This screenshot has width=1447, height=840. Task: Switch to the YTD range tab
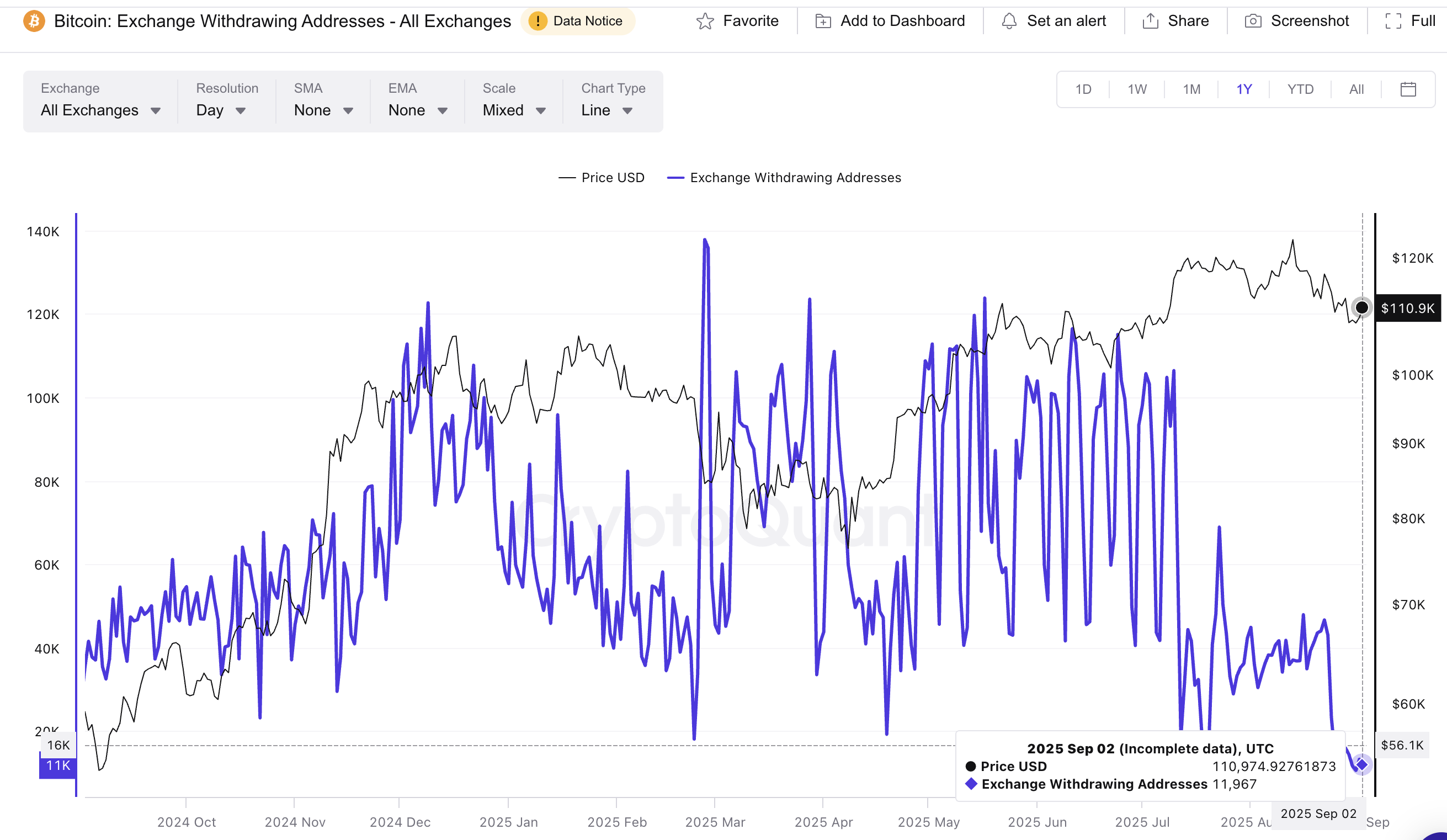click(x=1300, y=89)
